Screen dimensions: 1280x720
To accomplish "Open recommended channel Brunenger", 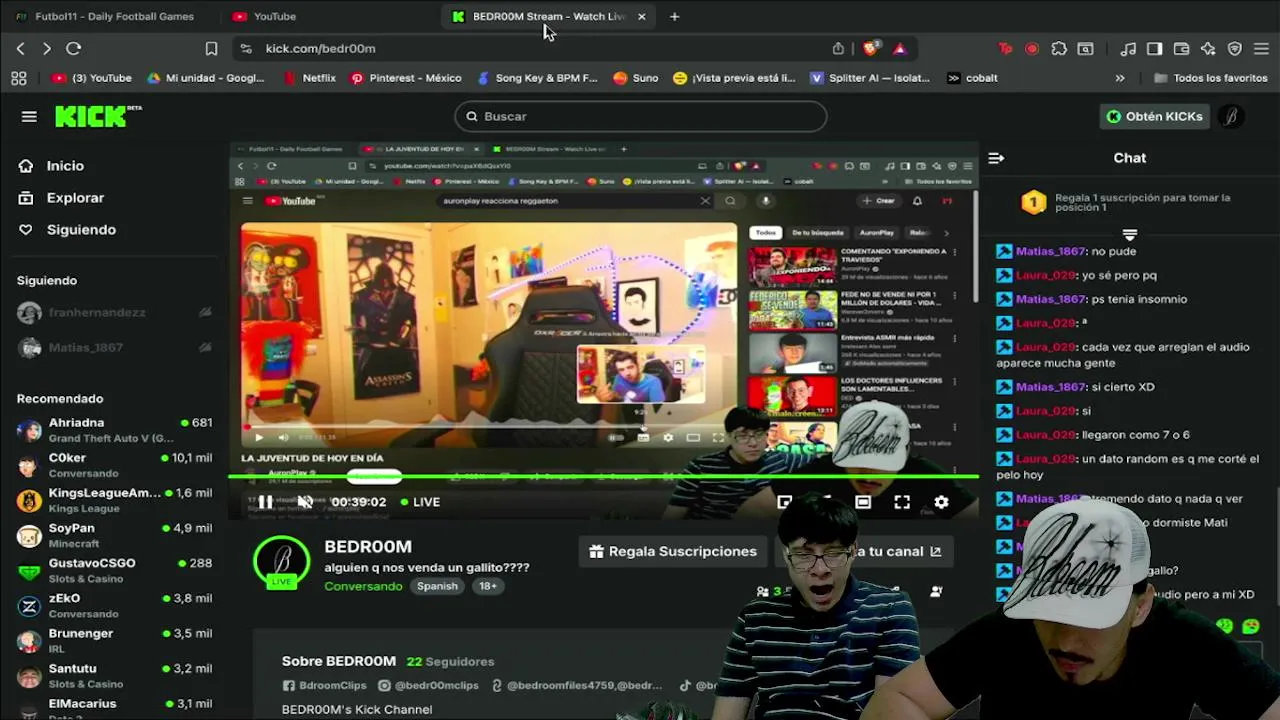I will 115,640.
